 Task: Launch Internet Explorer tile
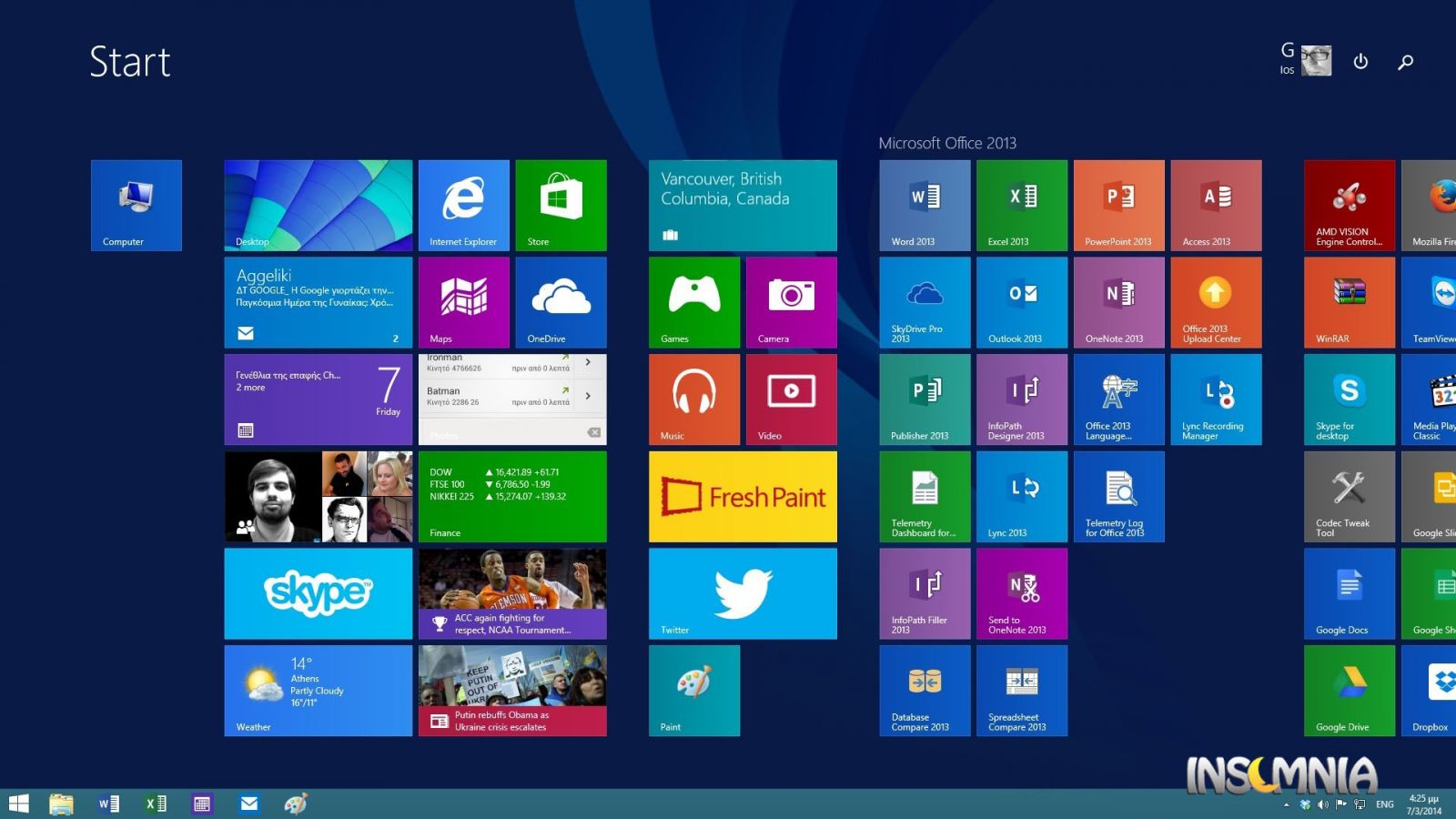click(464, 206)
